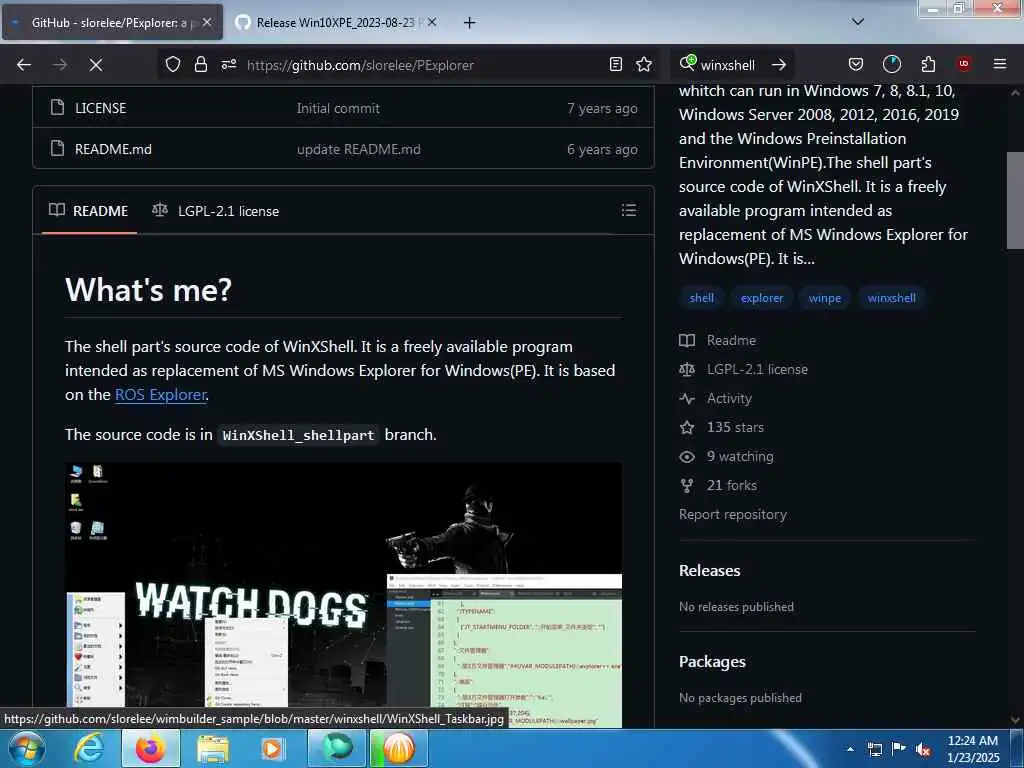The height and width of the screenshot is (768, 1024).
Task: Open the Packages heading link
Action: (712, 662)
